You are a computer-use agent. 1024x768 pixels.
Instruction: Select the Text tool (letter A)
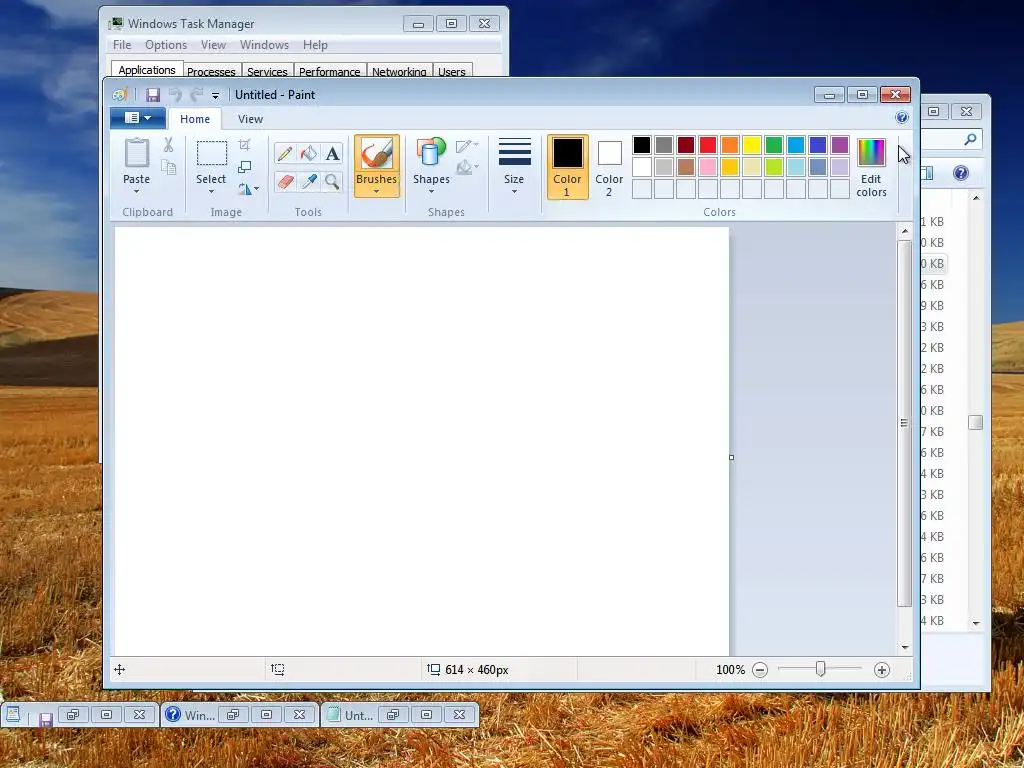[332, 153]
